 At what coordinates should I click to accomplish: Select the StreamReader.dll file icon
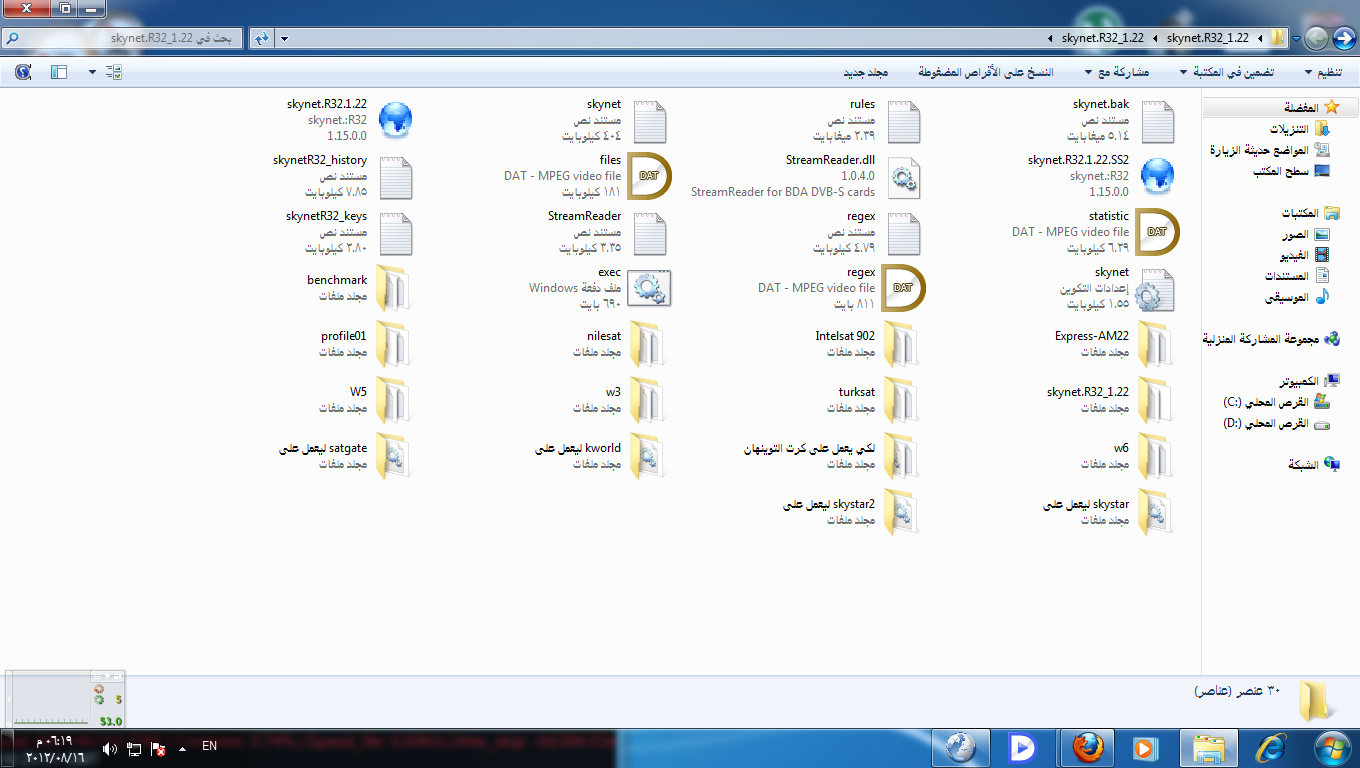tap(904, 178)
